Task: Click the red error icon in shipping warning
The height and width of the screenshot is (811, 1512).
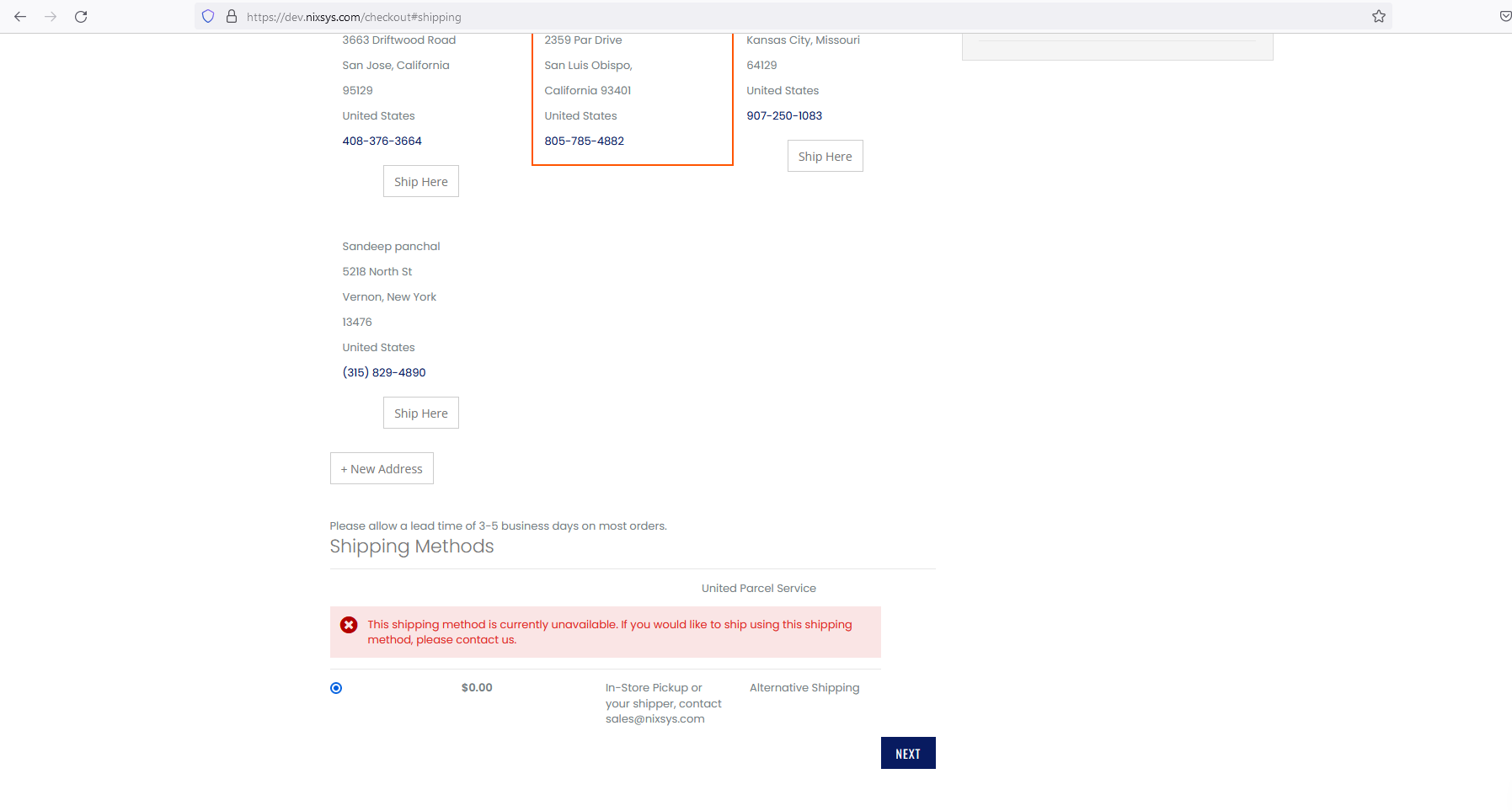Action: [x=349, y=624]
